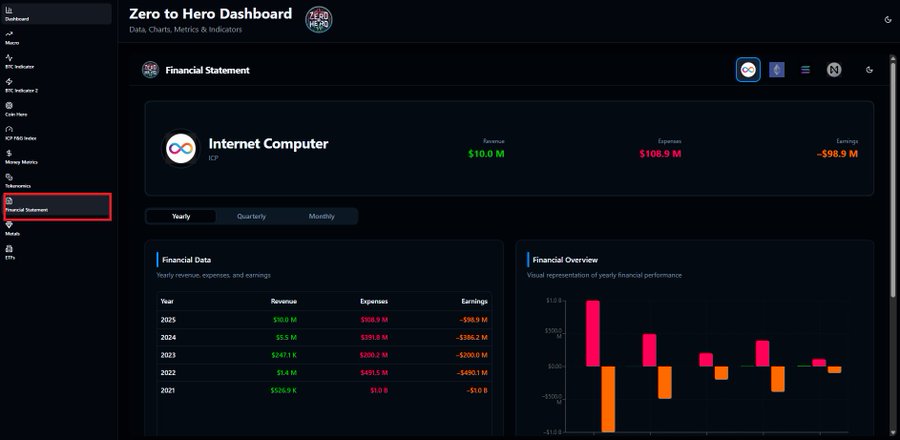Open Financial Statement in sidebar
This screenshot has width=900, height=440.
56,205
